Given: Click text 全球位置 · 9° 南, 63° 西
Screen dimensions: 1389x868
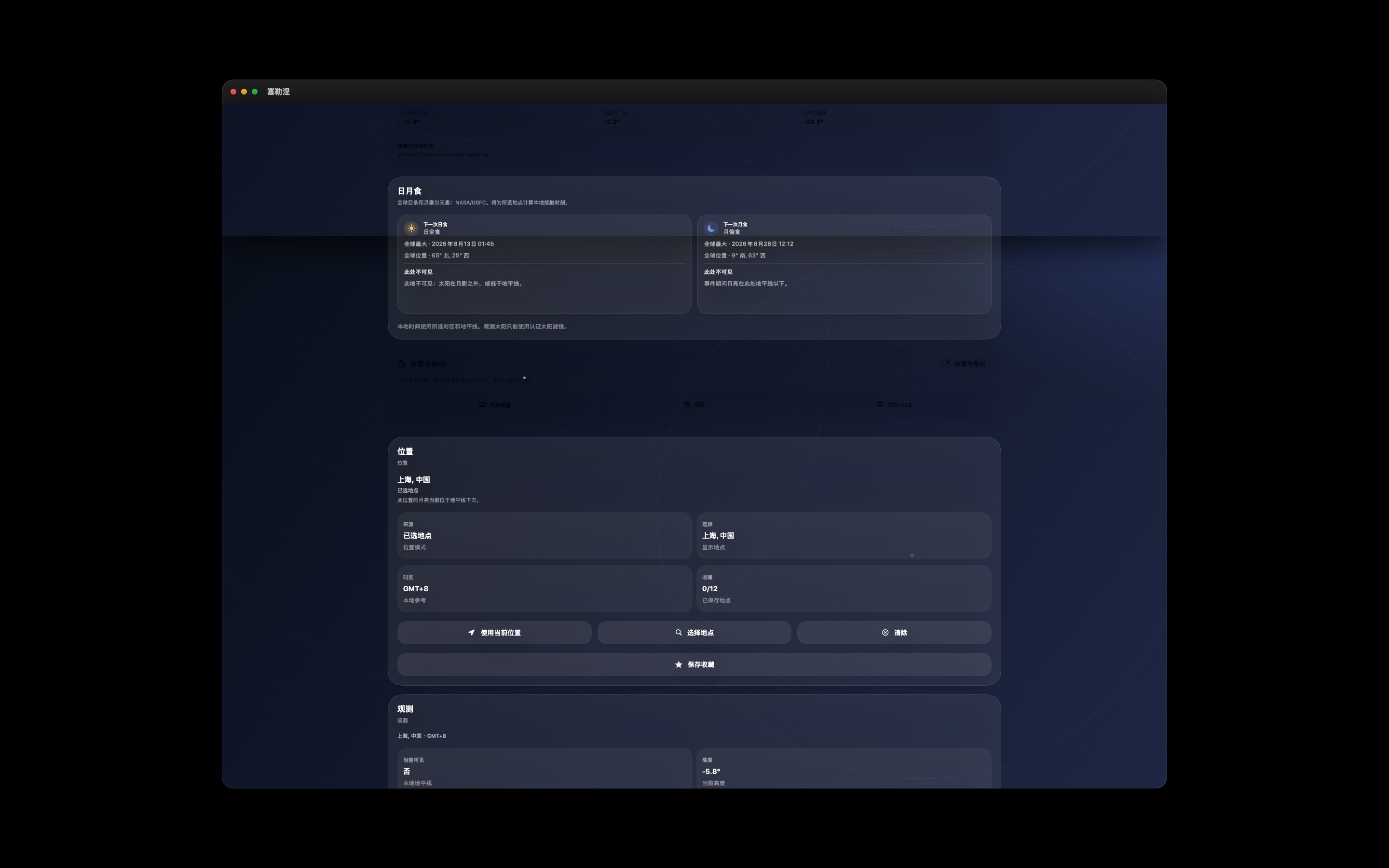Looking at the screenshot, I should [x=735, y=256].
